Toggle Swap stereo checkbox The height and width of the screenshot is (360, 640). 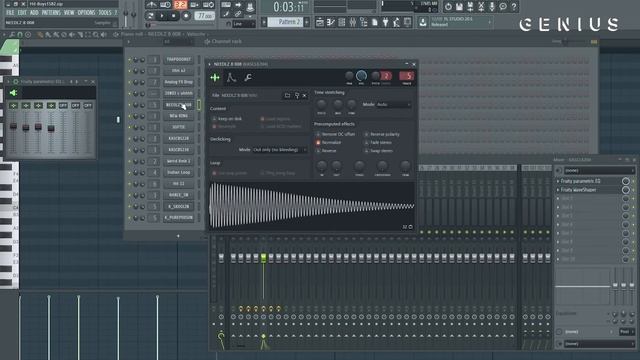pyautogui.click(x=367, y=151)
